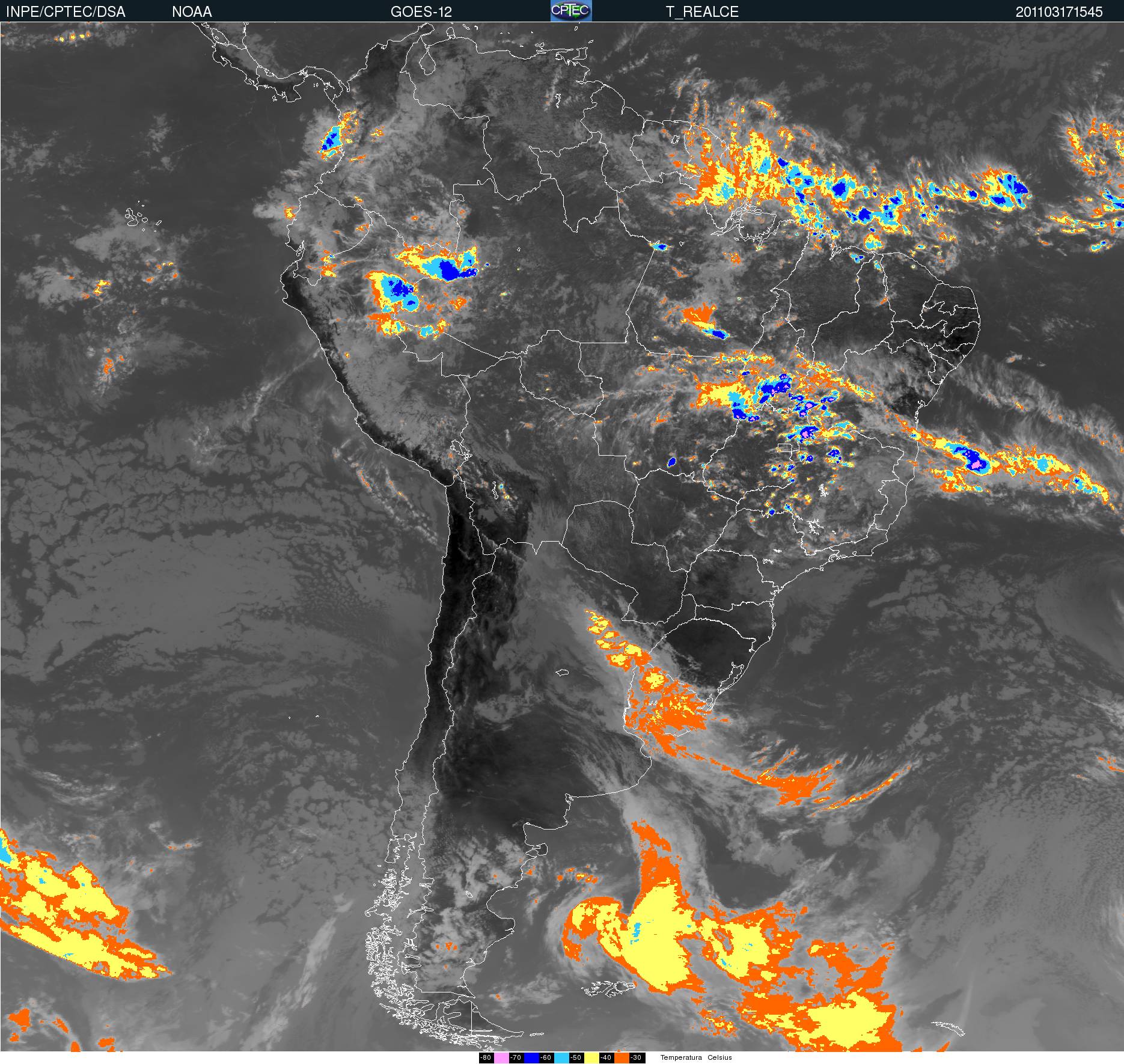Pick the yellow legend color swatch
The width and height of the screenshot is (1124, 1064).
click(591, 1058)
